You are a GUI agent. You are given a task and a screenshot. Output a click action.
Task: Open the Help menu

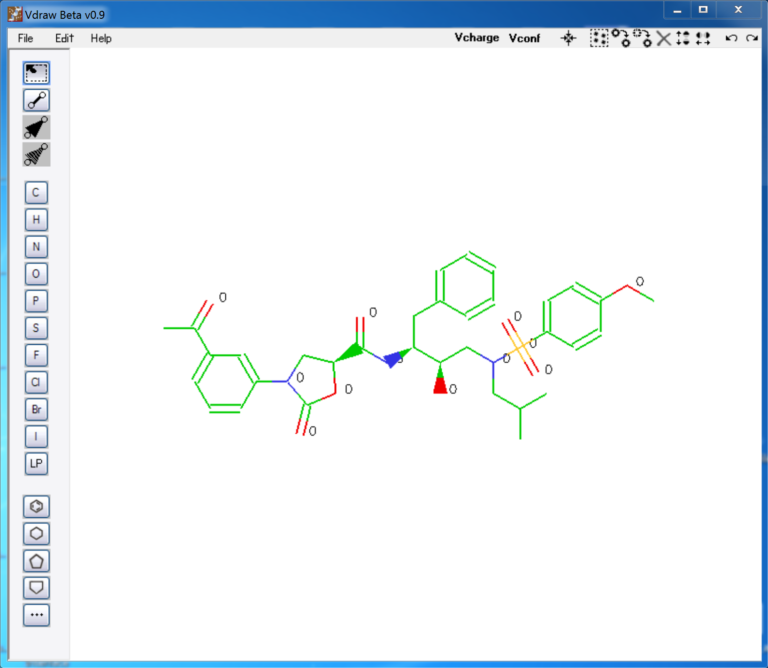(x=101, y=38)
